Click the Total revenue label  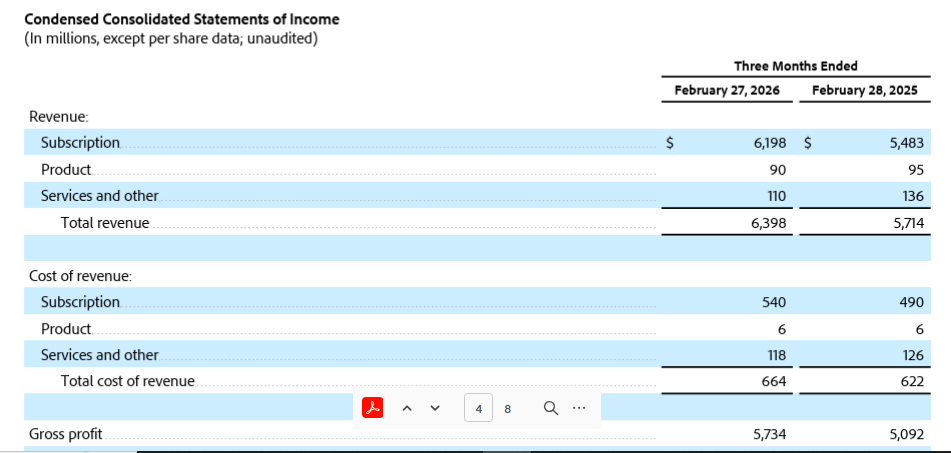[x=105, y=223]
